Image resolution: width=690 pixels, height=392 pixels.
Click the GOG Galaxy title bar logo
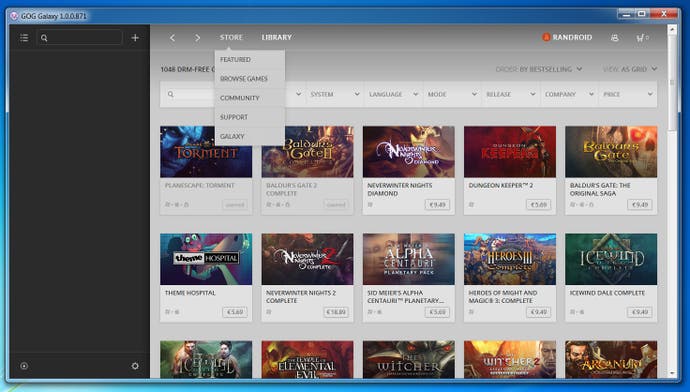tap(14, 16)
